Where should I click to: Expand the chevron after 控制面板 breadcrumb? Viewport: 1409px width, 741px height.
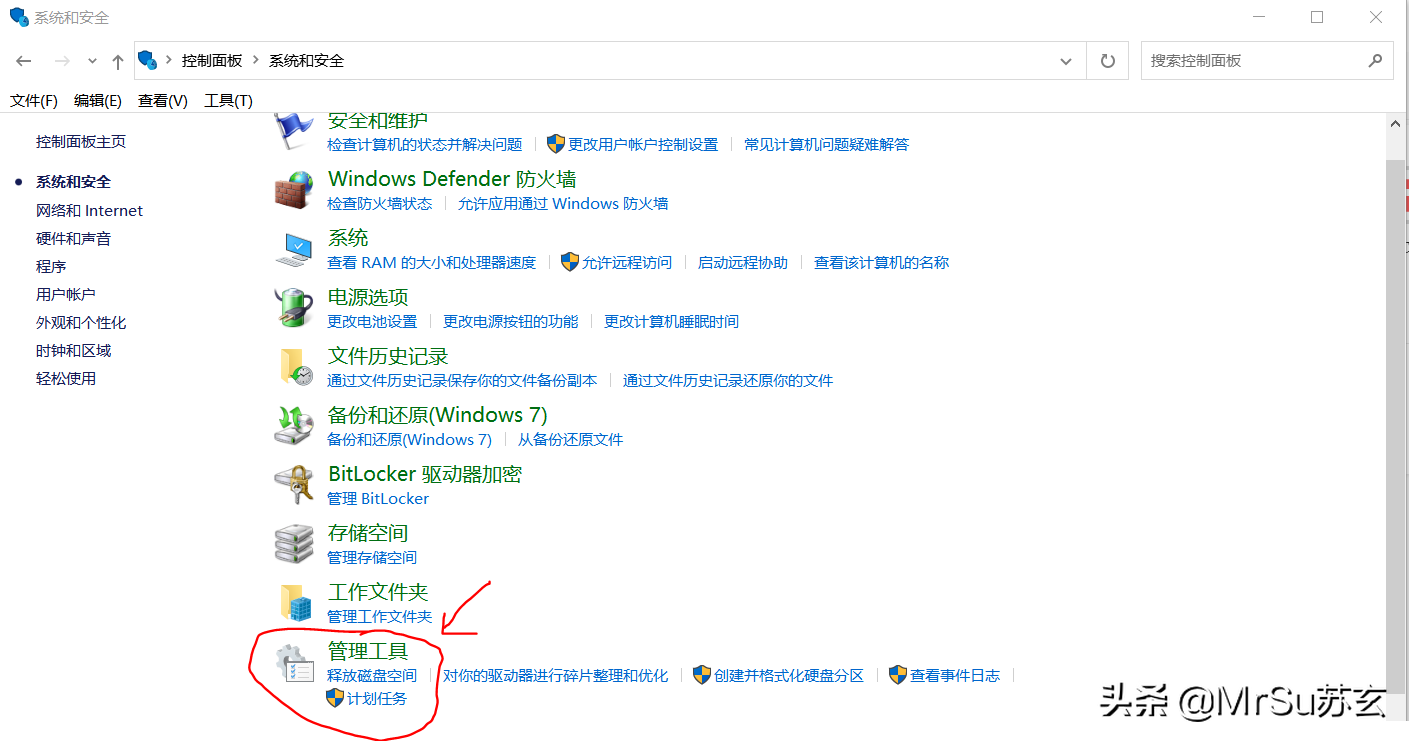[256, 60]
